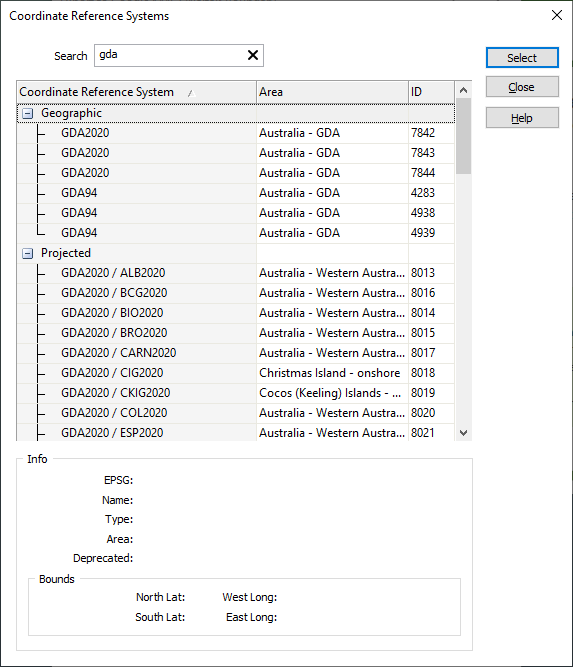Sort the list by ID column header

[431, 92]
